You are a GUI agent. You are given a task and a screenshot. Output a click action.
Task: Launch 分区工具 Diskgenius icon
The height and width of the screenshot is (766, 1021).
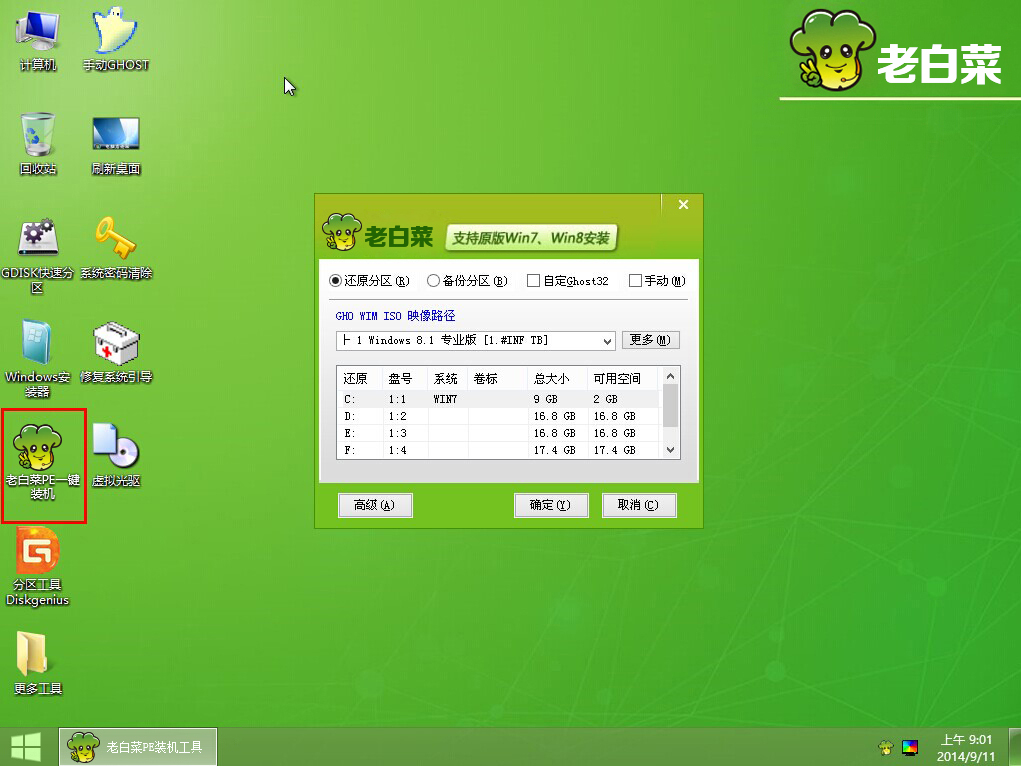click(37, 566)
